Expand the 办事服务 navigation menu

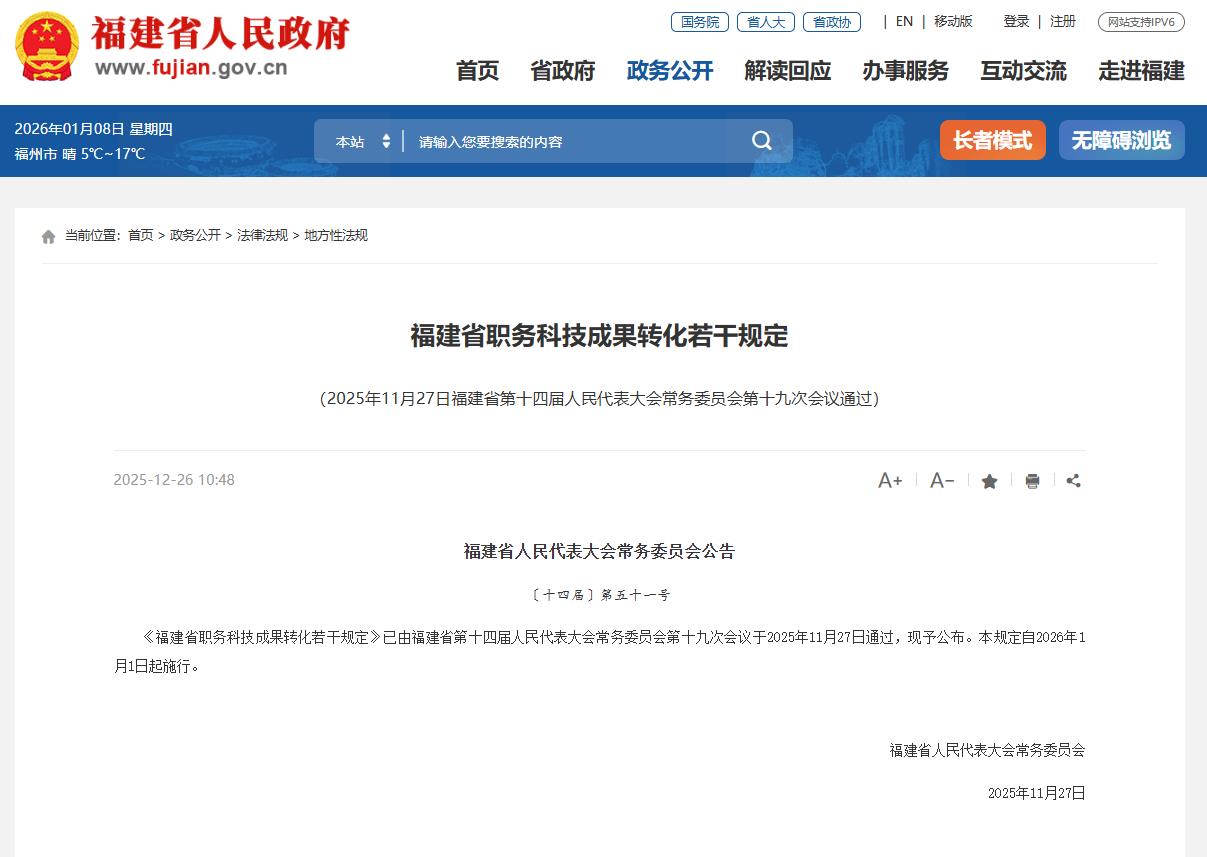pos(905,71)
